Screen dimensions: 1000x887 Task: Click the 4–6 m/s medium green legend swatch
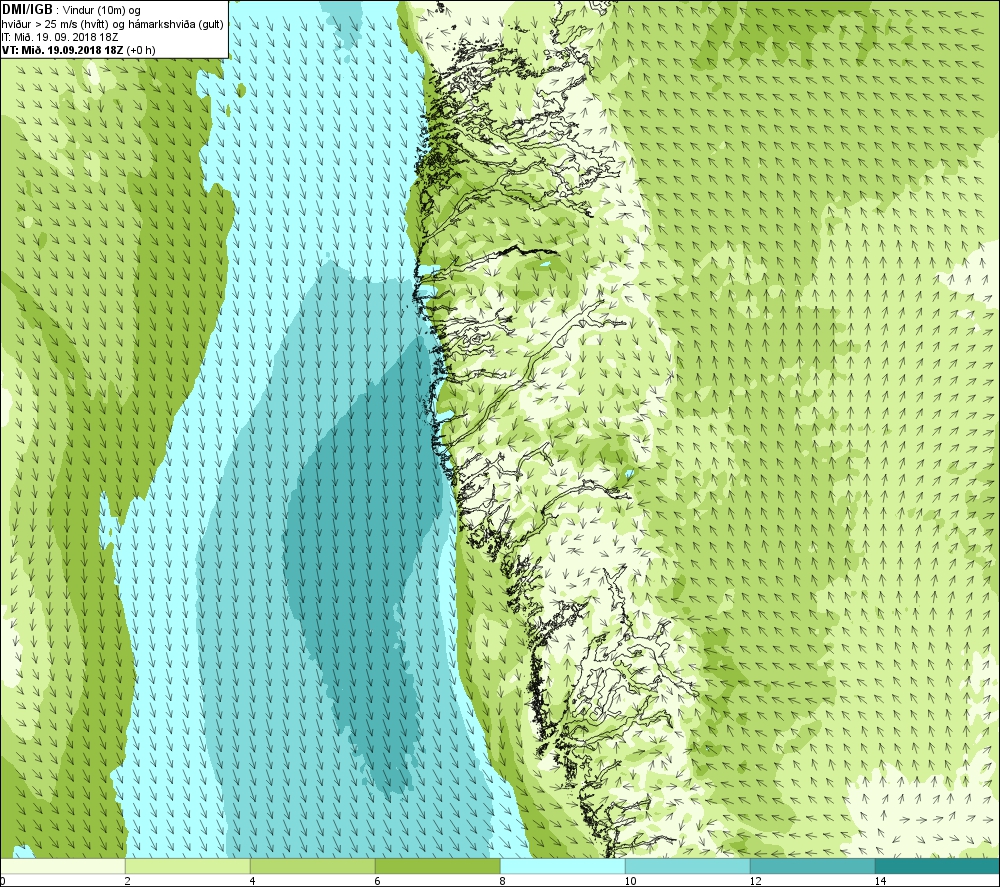coord(312,867)
